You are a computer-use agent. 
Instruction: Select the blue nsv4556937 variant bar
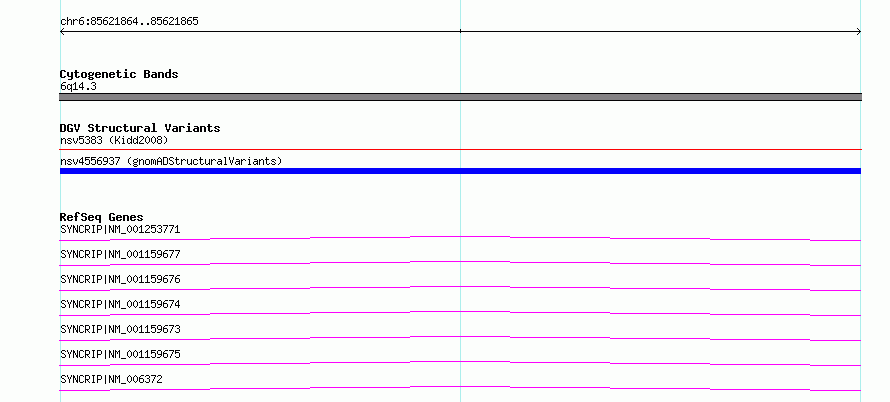coord(460,171)
